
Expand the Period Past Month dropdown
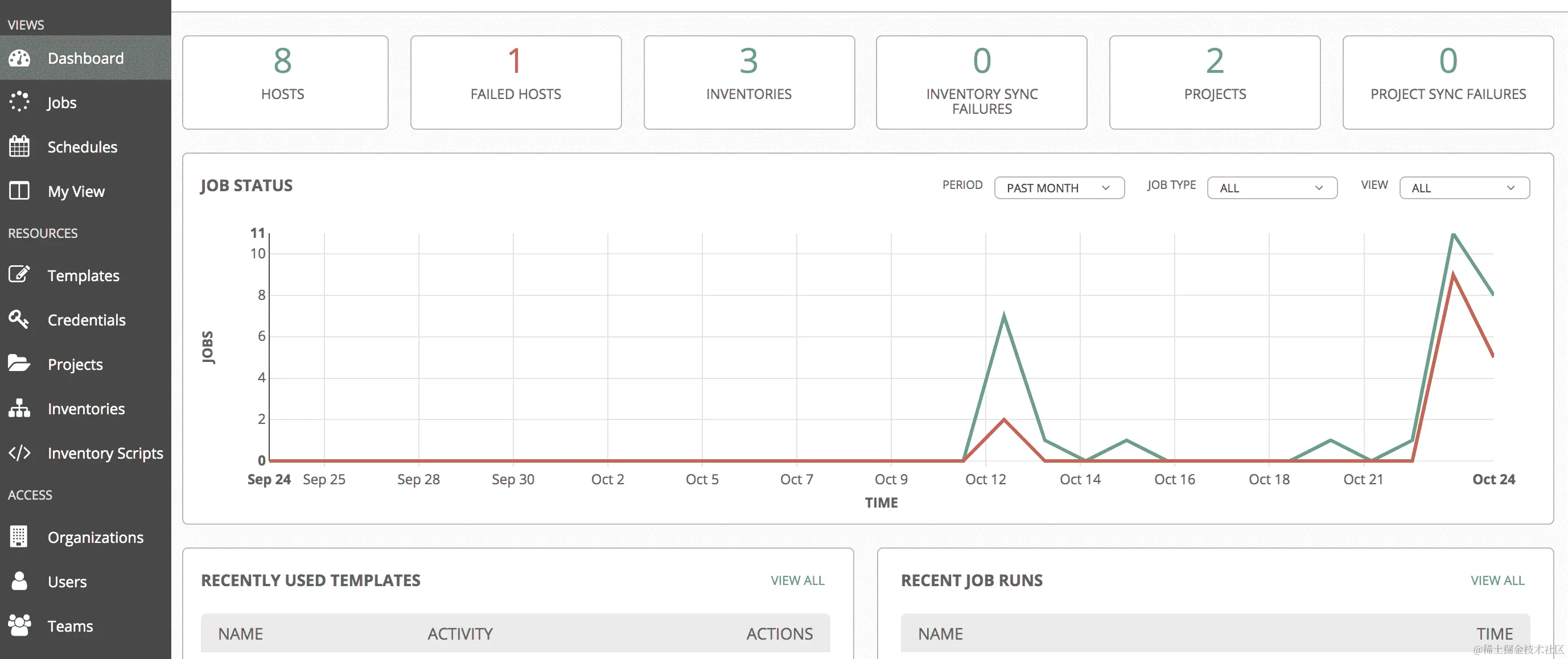pos(1059,188)
